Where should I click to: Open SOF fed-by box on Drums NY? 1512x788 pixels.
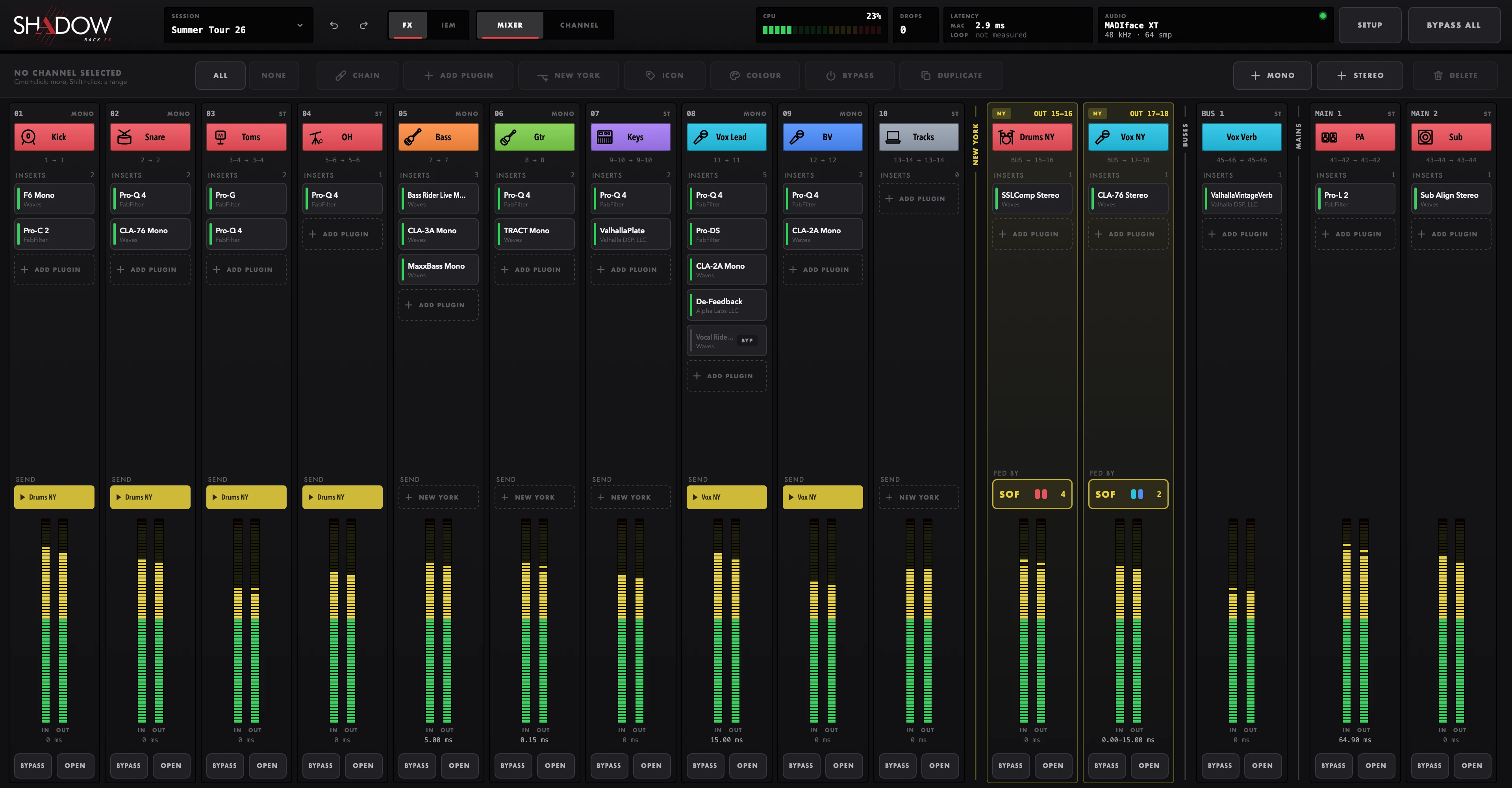point(1032,494)
